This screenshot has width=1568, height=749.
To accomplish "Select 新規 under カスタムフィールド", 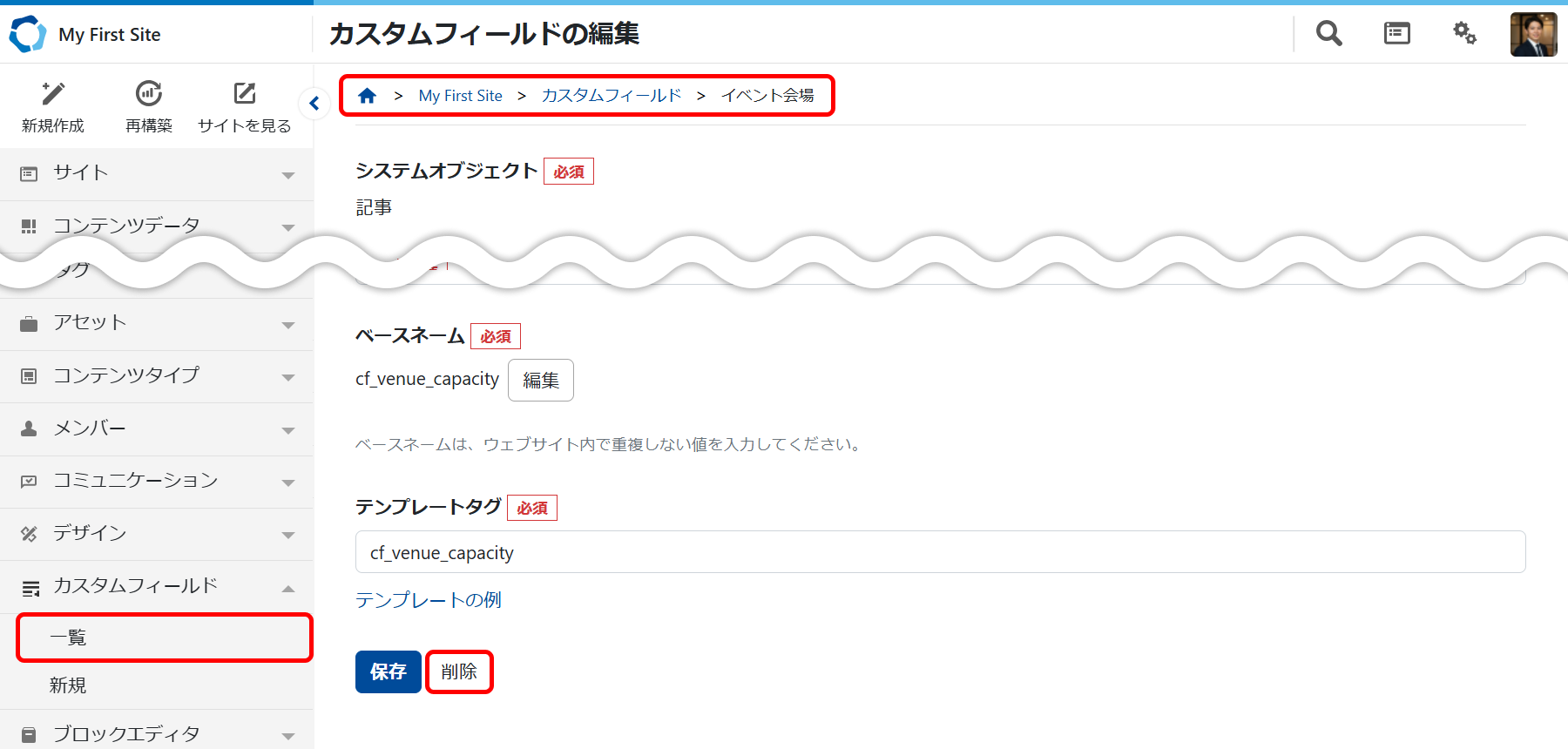I will click(68, 685).
